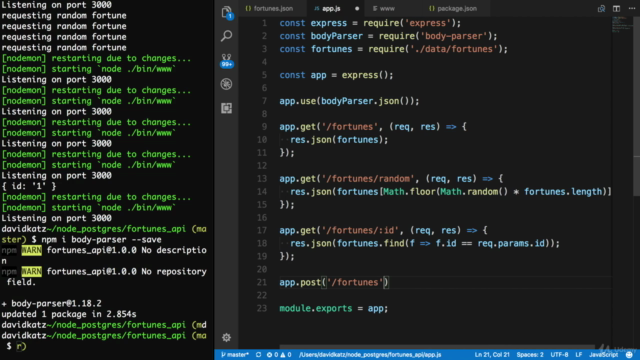Click line number 21 in gutter
This screenshot has height=360, width=640.
262,282
